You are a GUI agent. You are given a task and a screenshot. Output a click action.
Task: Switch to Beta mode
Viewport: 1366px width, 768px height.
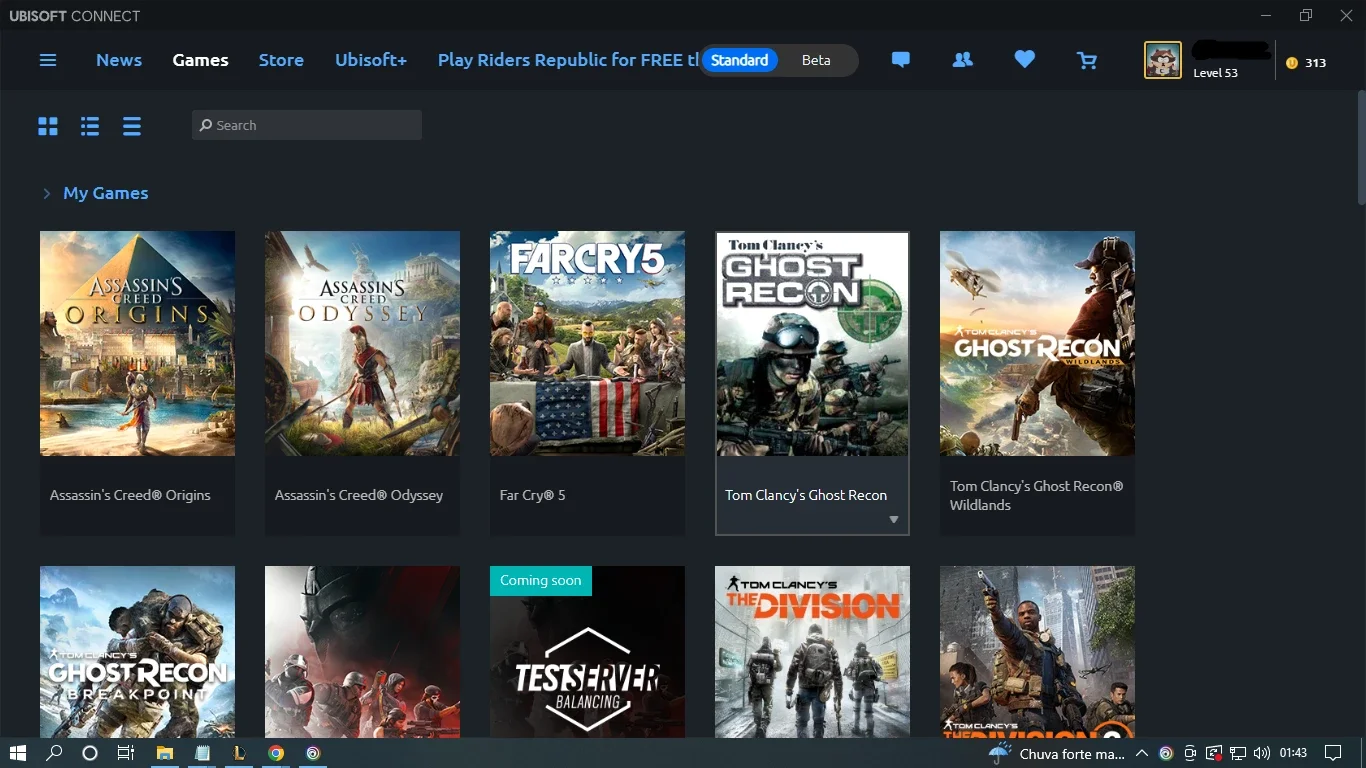pos(816,60)
